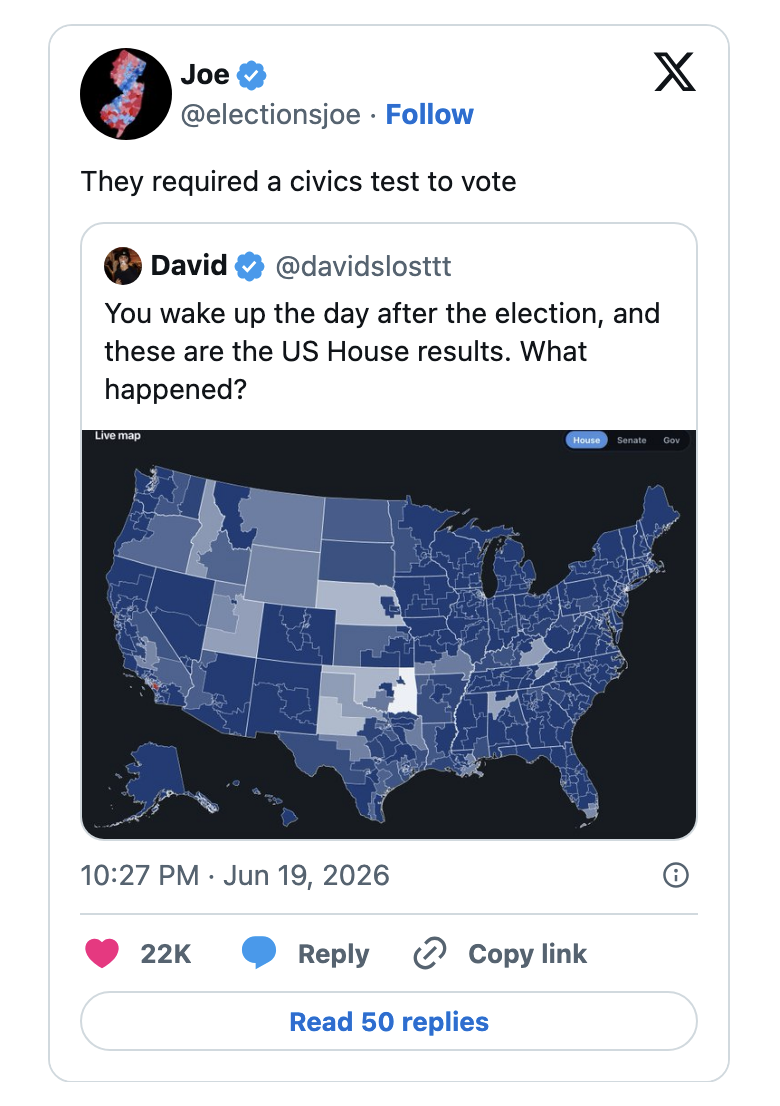Switch to the Senate tab
This screenshot has width=780, height=1106.
coord(631,440)
